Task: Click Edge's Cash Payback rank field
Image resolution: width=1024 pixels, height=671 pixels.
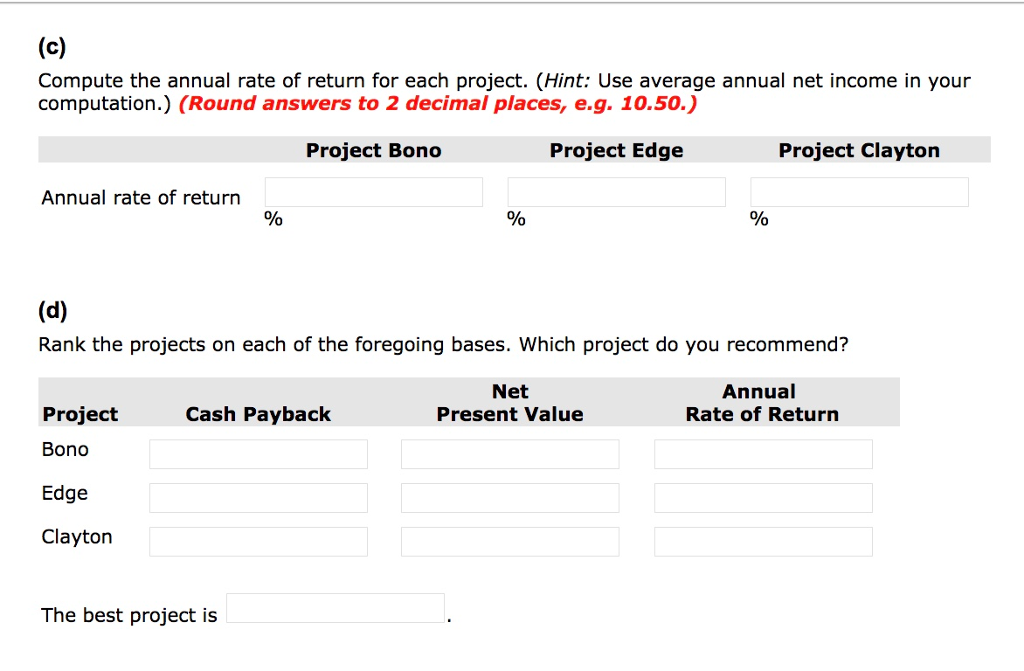Action: coord(258,498)
